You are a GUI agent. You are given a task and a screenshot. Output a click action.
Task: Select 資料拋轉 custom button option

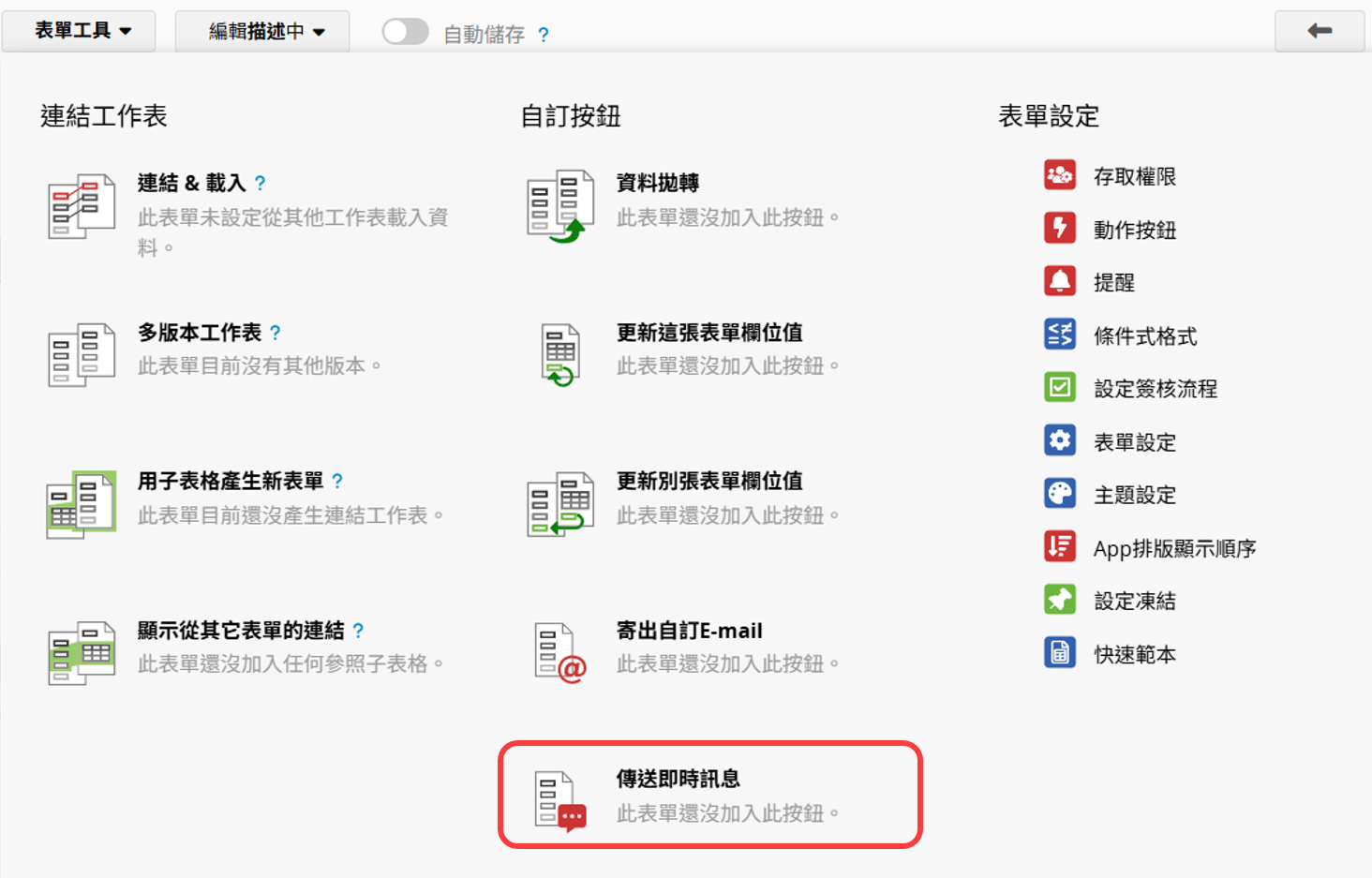click(658, 183)
